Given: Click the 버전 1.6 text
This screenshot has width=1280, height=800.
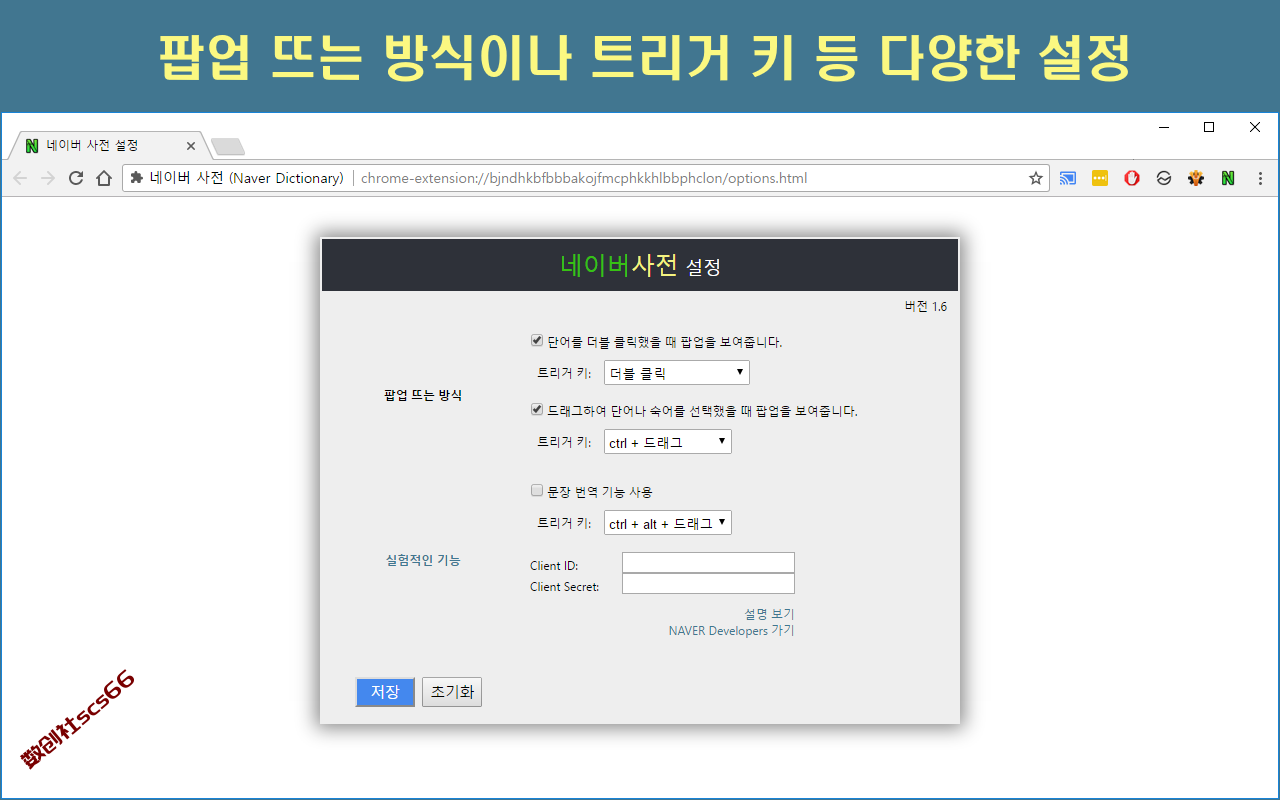Looking at the screenshot, I should click(926, 307).
